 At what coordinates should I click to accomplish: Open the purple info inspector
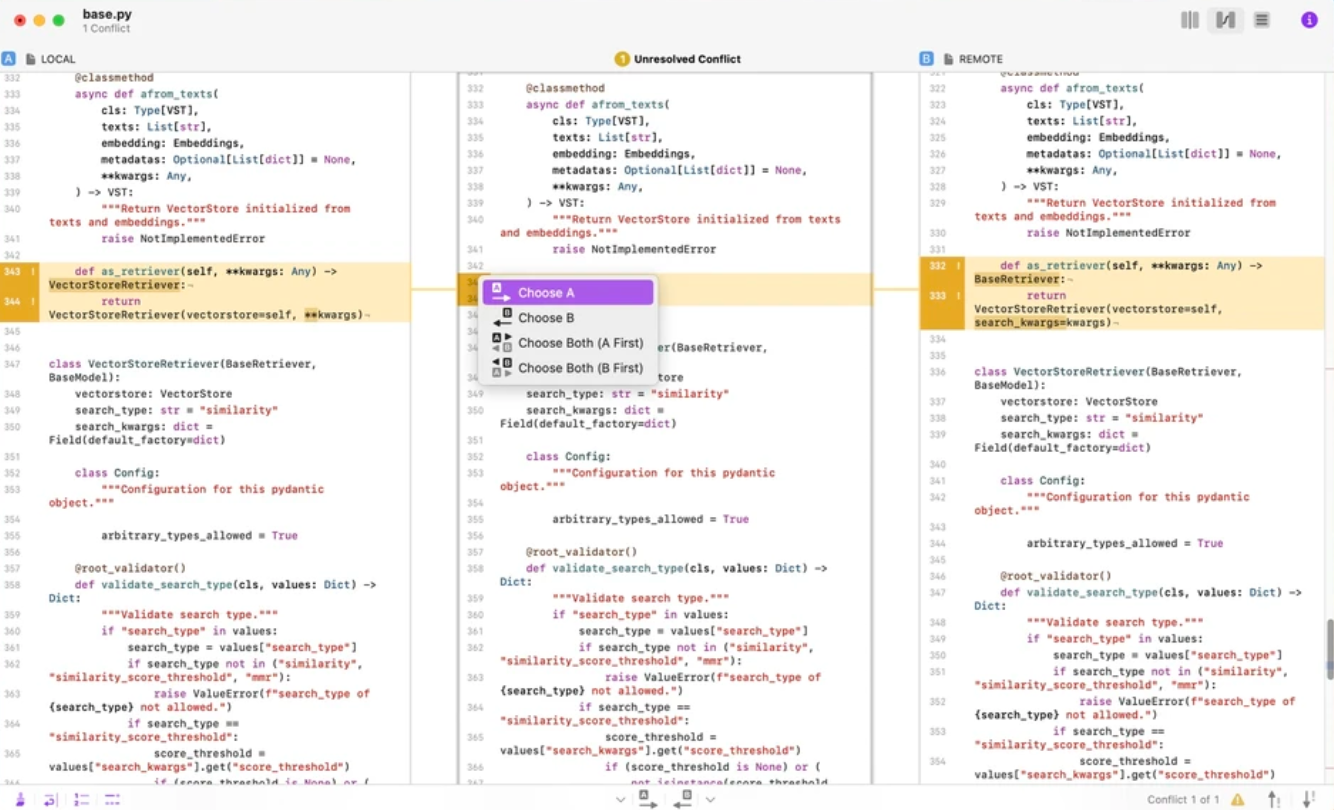(x=1309, y=20)
